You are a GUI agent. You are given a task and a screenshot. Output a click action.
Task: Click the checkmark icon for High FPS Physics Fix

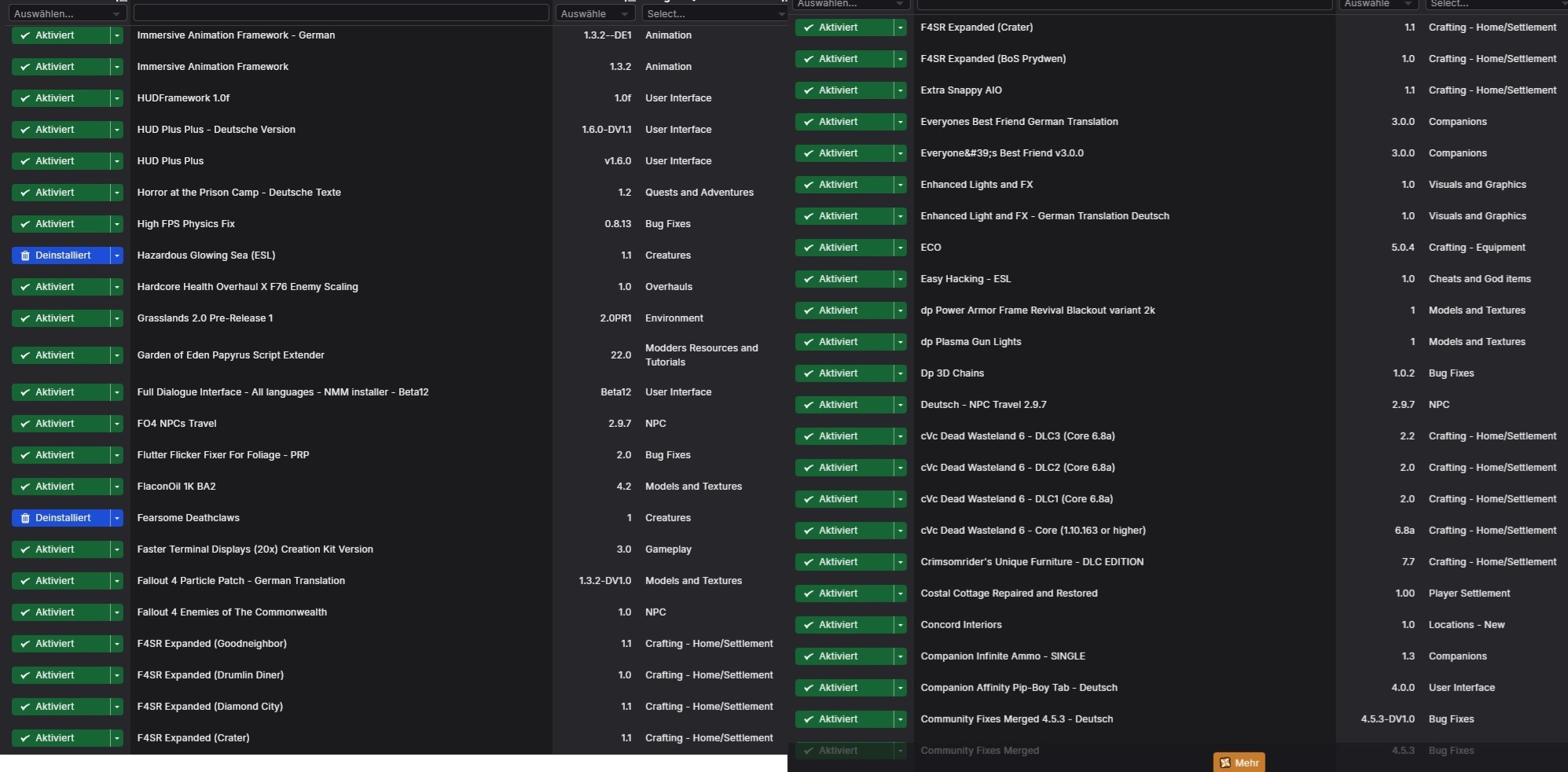[x=25, y=224]
